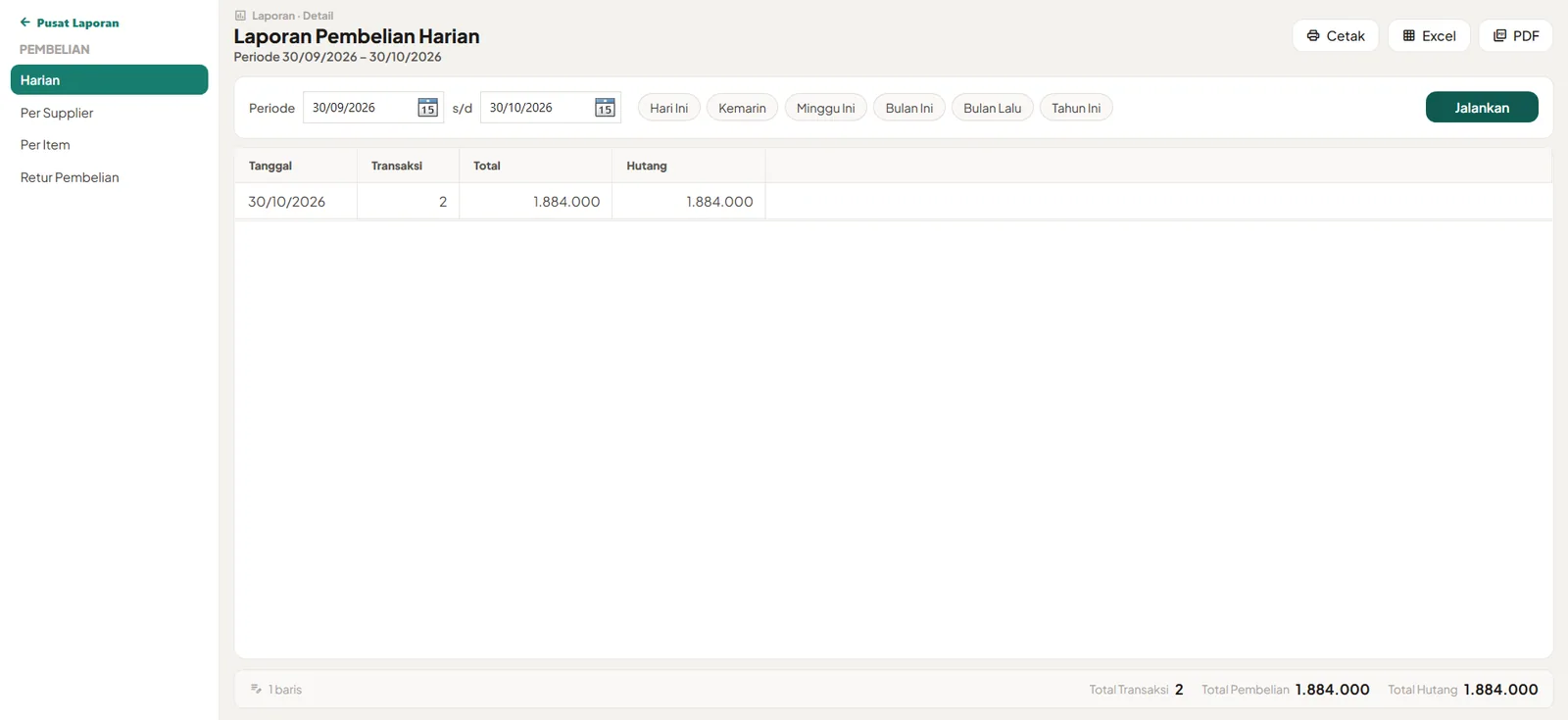Click the rows icon beside 1 baris
Image resolution: width=1568 pixels, height=720 pixels.
[256, 690]
